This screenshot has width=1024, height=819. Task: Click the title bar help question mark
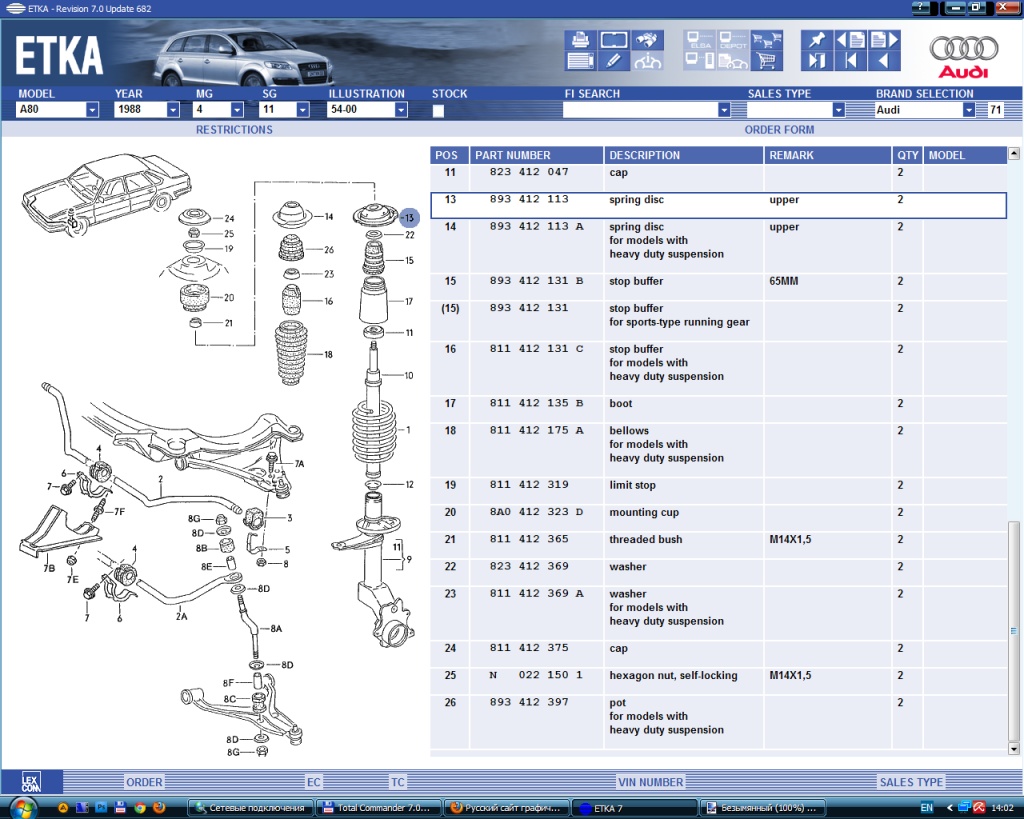(x=920, y=8)
